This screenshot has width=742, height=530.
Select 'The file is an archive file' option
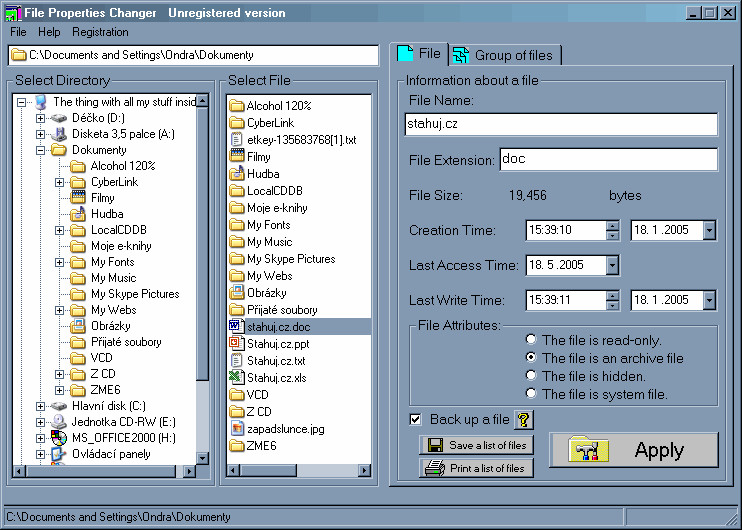531,357
